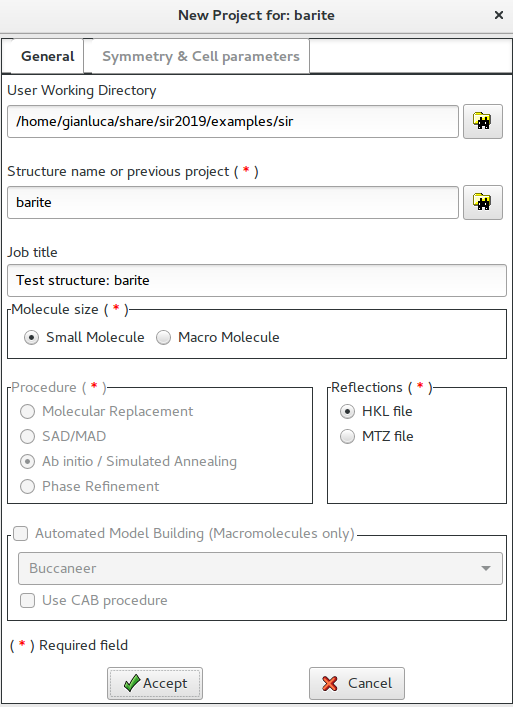Click the red X icon on Cancel

(330, 683)
